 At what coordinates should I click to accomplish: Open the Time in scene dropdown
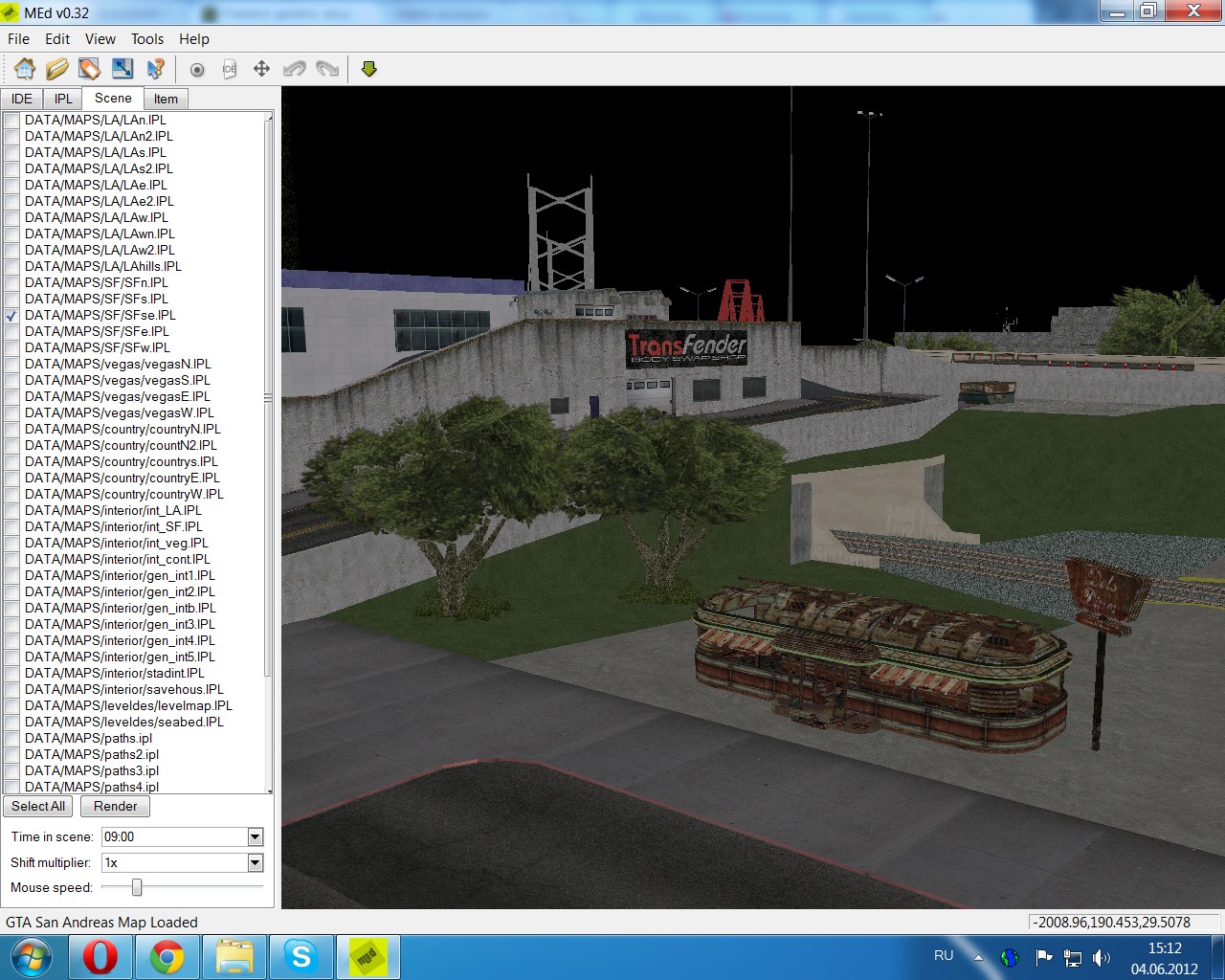[x=255, y=836]
